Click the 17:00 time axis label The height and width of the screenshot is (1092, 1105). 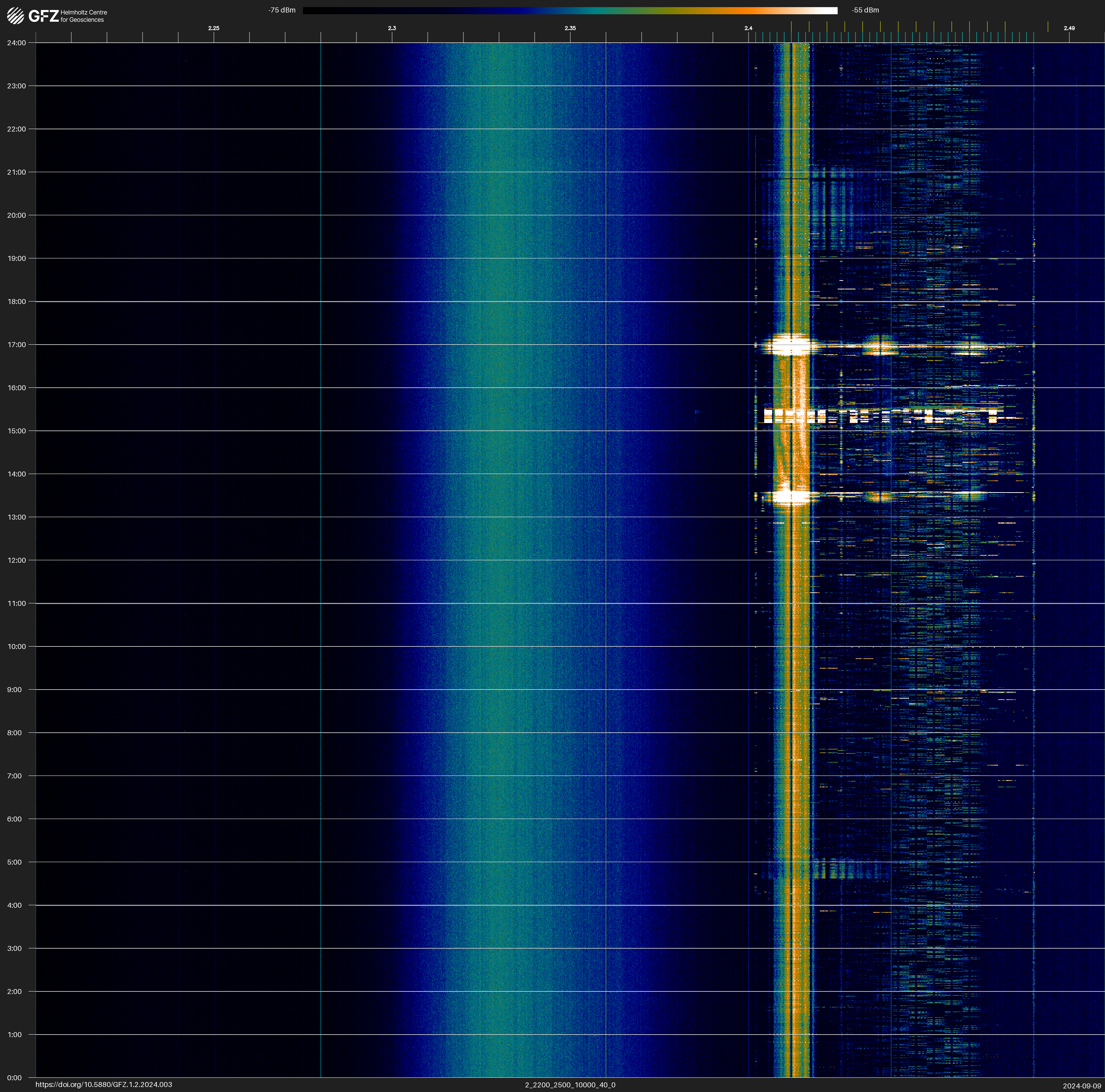[17, 345]
